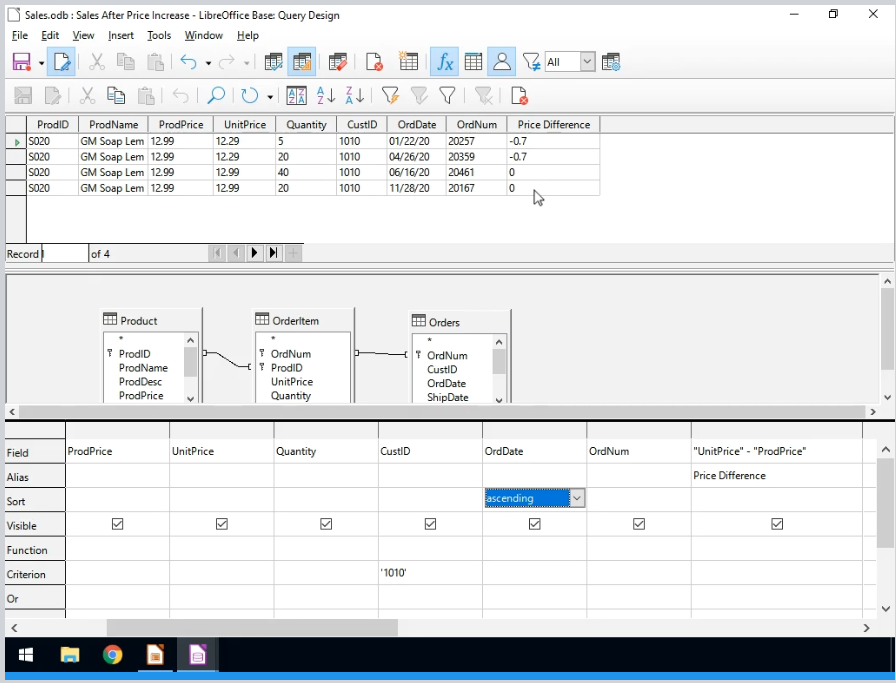Click the design grid horizontal scrollbar thumb
This screenshot has width=896, height=683.
252,628
